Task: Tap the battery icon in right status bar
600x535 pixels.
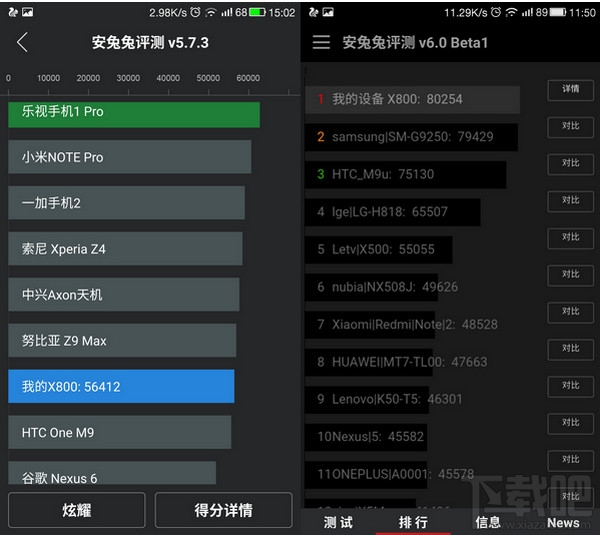Action: click(558, 12)
